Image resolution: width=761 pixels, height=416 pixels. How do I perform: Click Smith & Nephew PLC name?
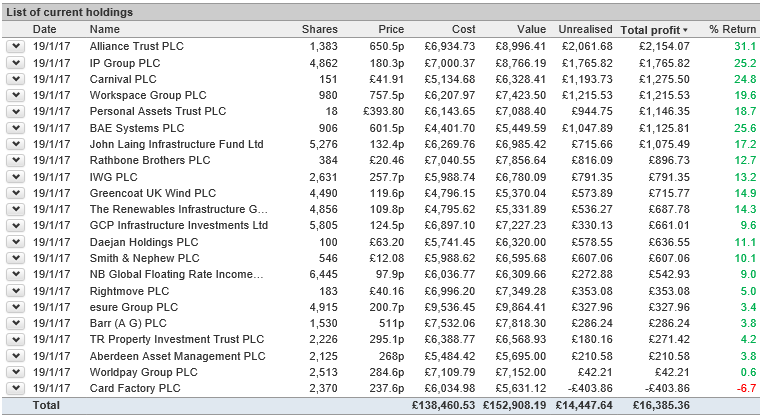pos(145,258)
